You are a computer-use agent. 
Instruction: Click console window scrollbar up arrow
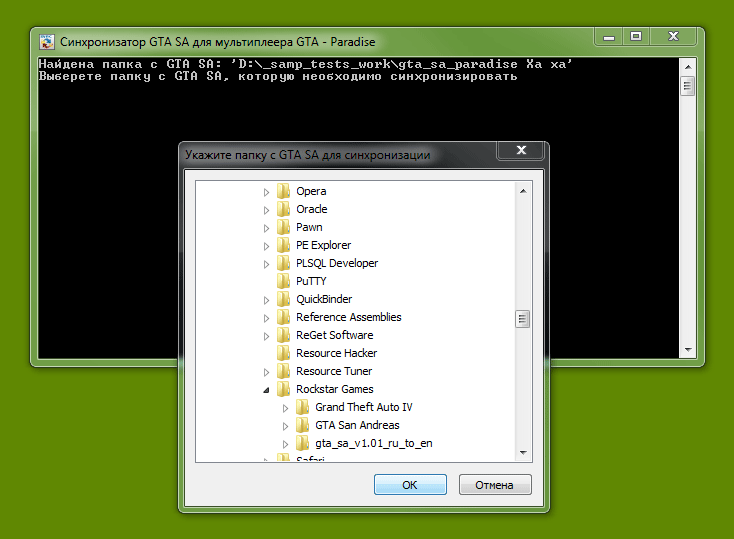[x=688, y=66]
